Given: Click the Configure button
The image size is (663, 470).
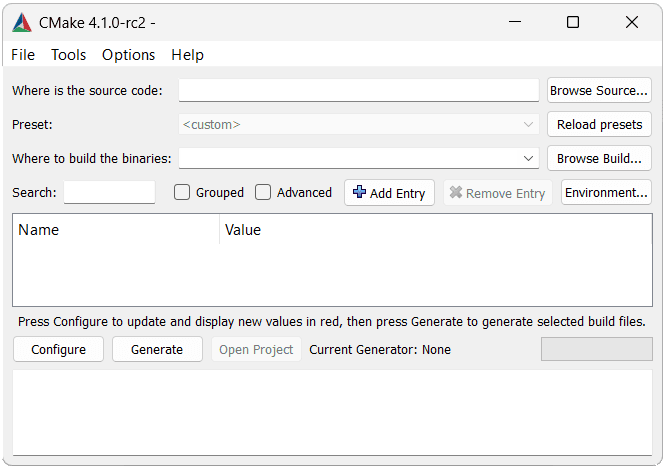Looking at the screenshot, I should [x=58, y=349].
